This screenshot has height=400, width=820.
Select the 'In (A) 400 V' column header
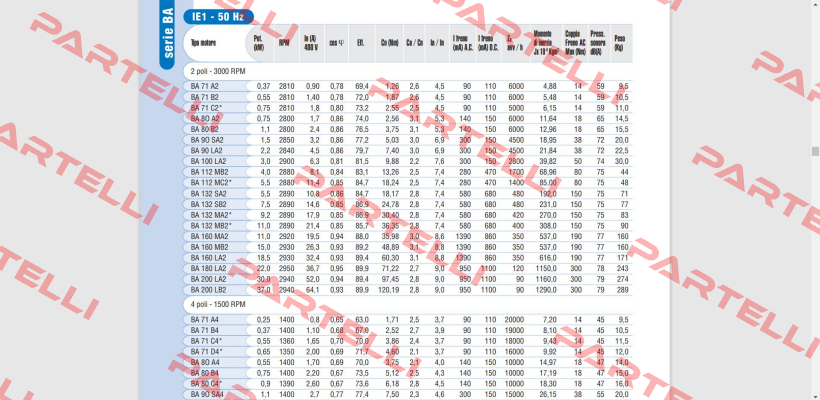point(312,43)
